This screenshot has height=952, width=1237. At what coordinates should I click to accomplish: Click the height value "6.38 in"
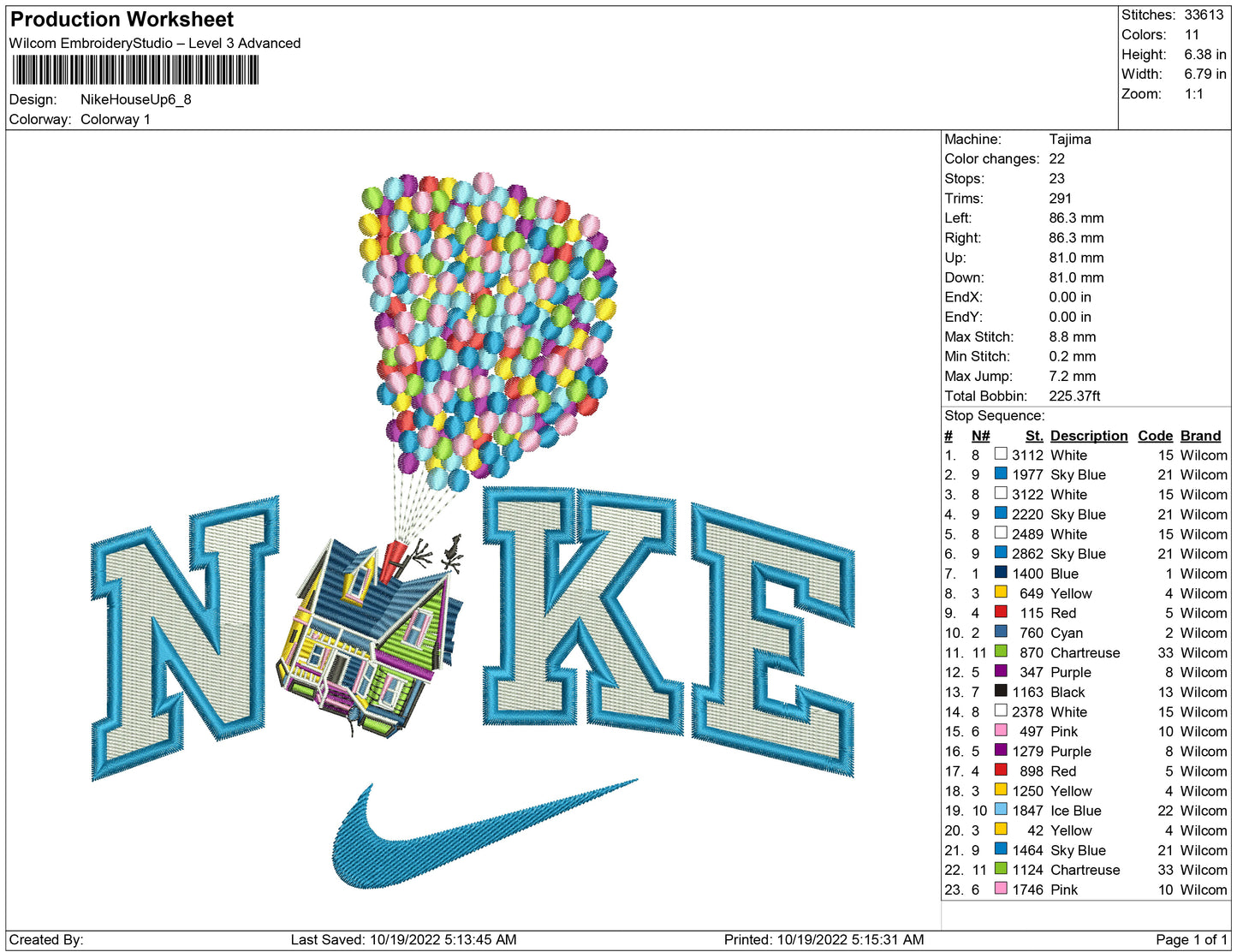click(1205, 54)
